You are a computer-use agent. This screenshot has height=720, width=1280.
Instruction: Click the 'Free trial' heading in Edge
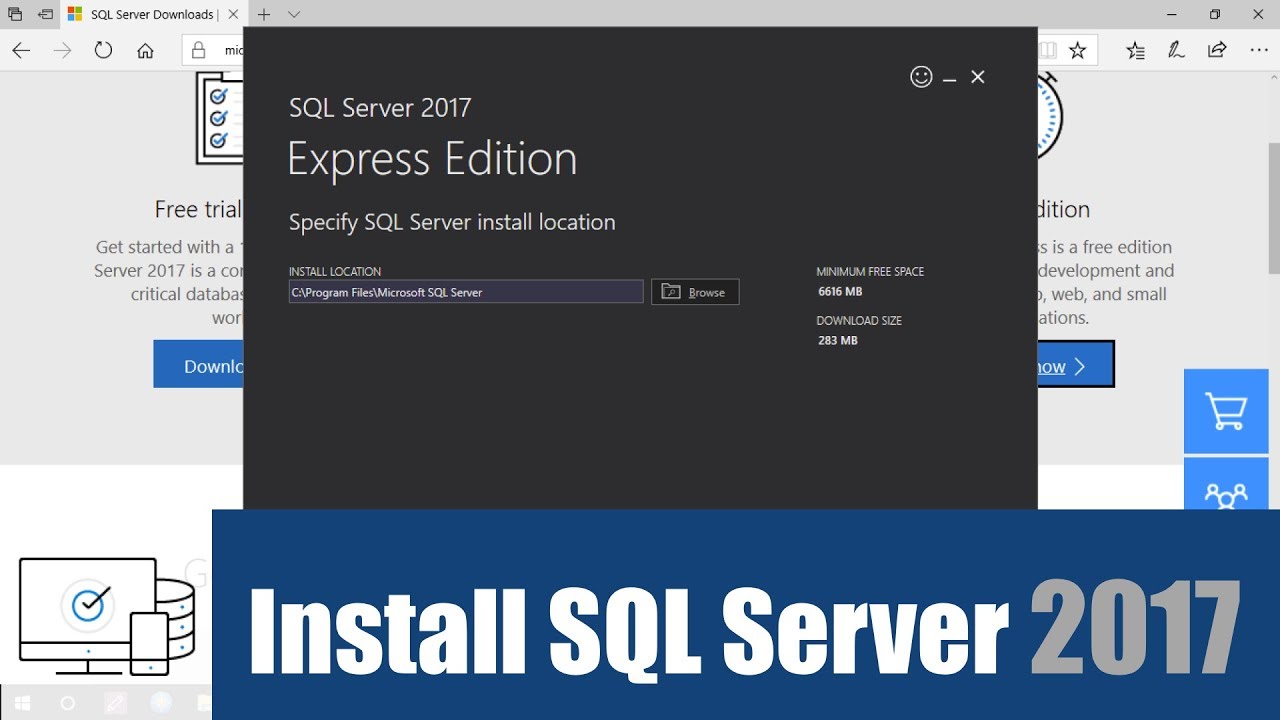coord(198,210)
